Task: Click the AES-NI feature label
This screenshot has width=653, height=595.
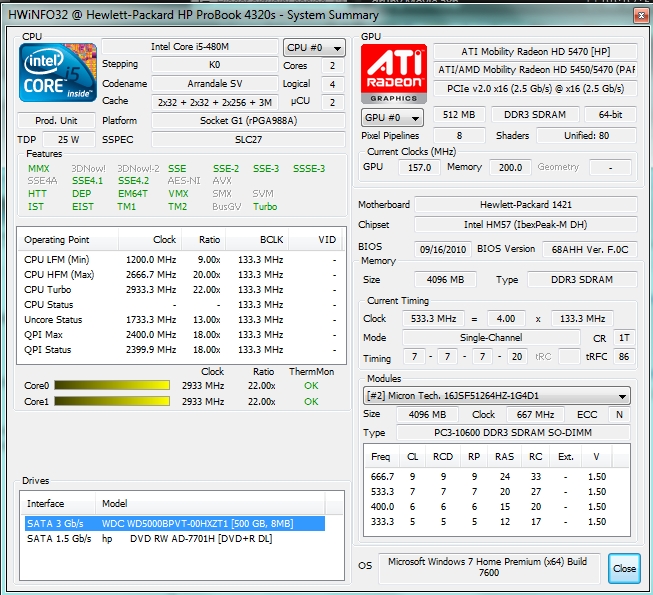Action: (184, 181)
